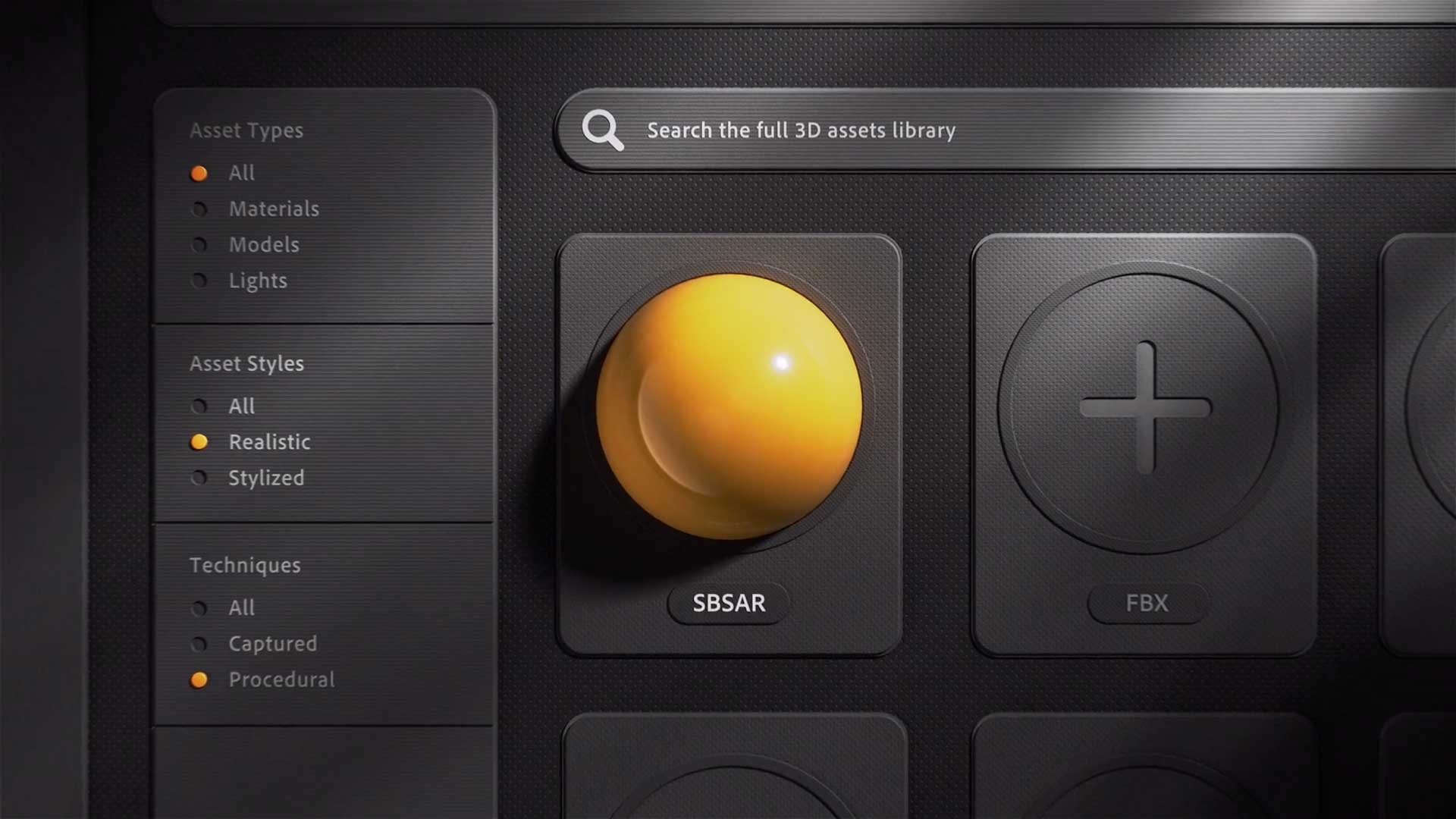Select the All radio button under Asset Types
This screenshot has height=819, width=1456.
197,172
